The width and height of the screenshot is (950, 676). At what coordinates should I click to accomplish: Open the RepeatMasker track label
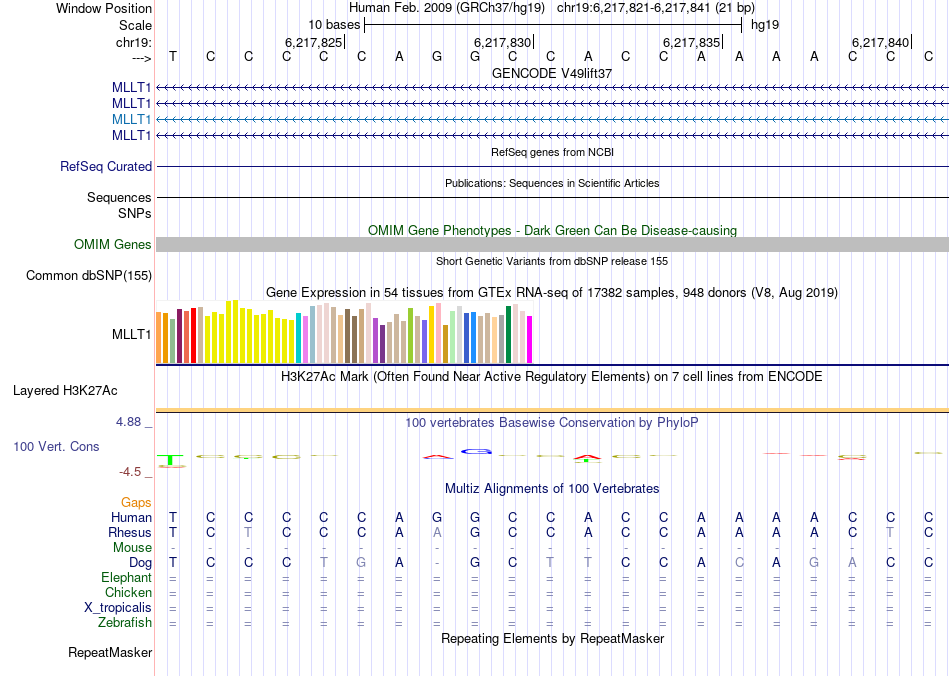(110, 653)
